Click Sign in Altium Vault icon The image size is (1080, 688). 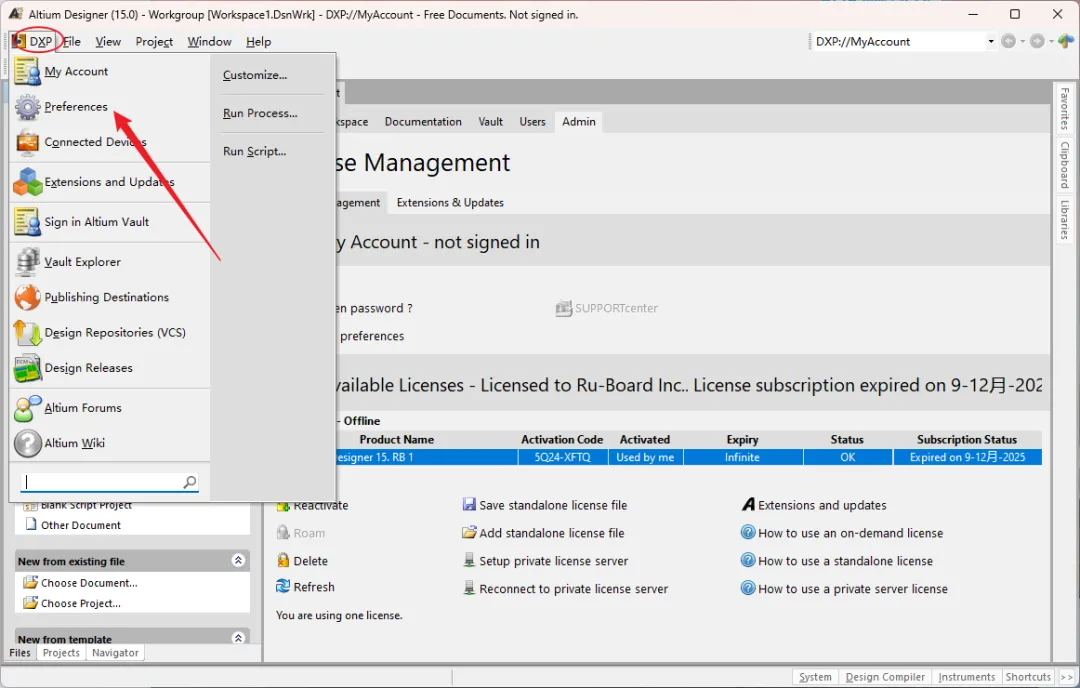[x=28, y=222]
